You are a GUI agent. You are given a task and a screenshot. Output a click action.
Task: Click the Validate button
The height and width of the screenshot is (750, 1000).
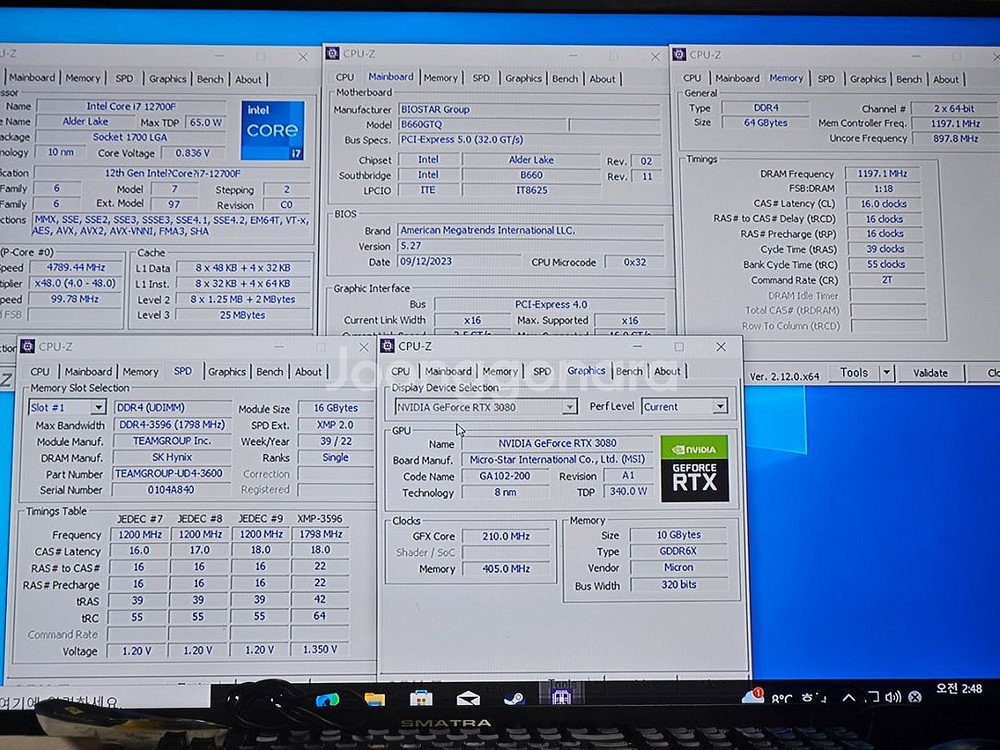click(930, 373)
